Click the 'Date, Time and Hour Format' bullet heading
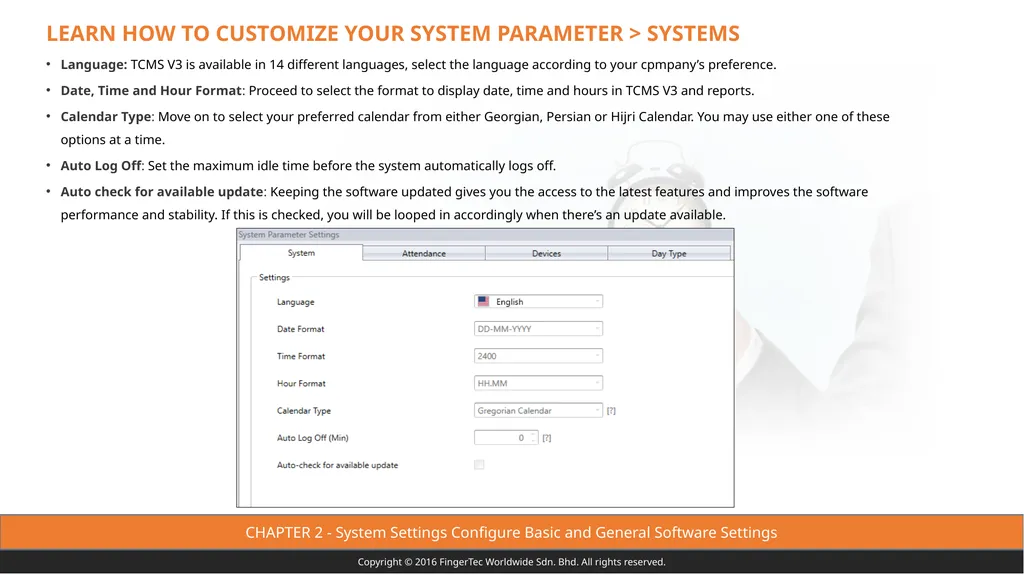Image resolution: width=1024 pixels, height=575 pixels. [151, 91]
